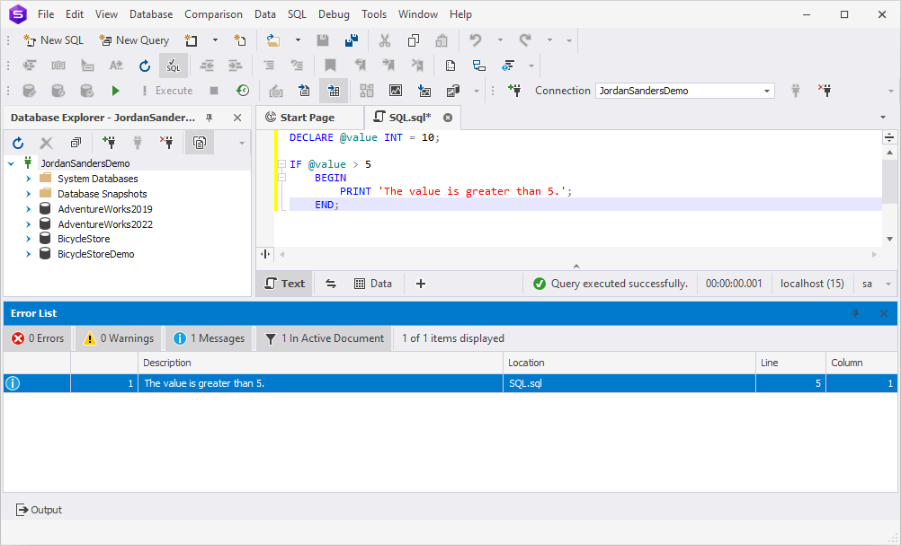901x546 pixels.
Task: Toggle the 1 Messages filter
Action: pyautogui.click(x=209, y=338)
